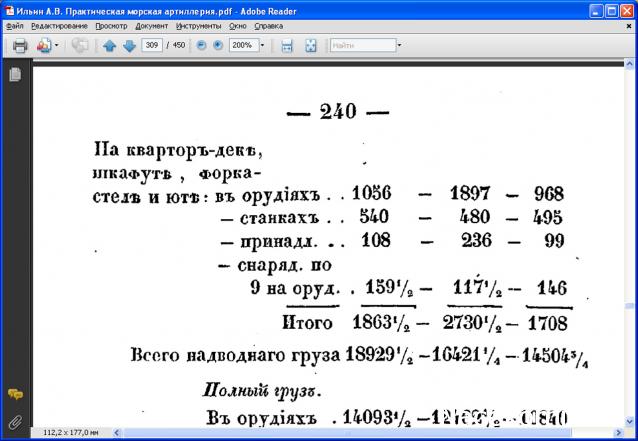Print the document with the printer icon

coord(20,46)
